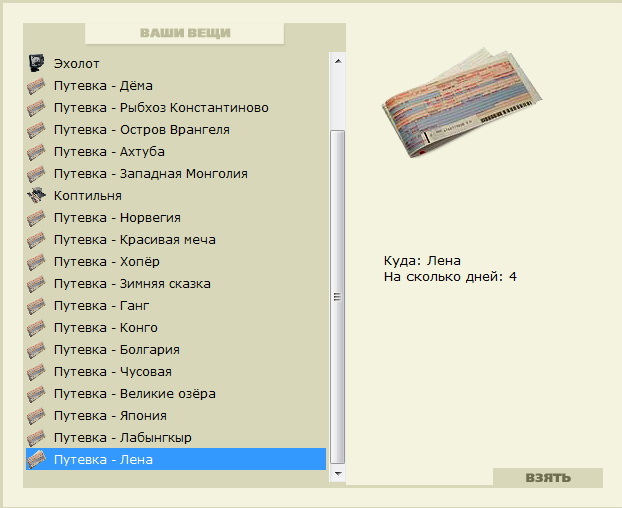This screenshot has height=508, width=622.
Task: Choose Путевка - Болгария
Action: coord(176,350)
